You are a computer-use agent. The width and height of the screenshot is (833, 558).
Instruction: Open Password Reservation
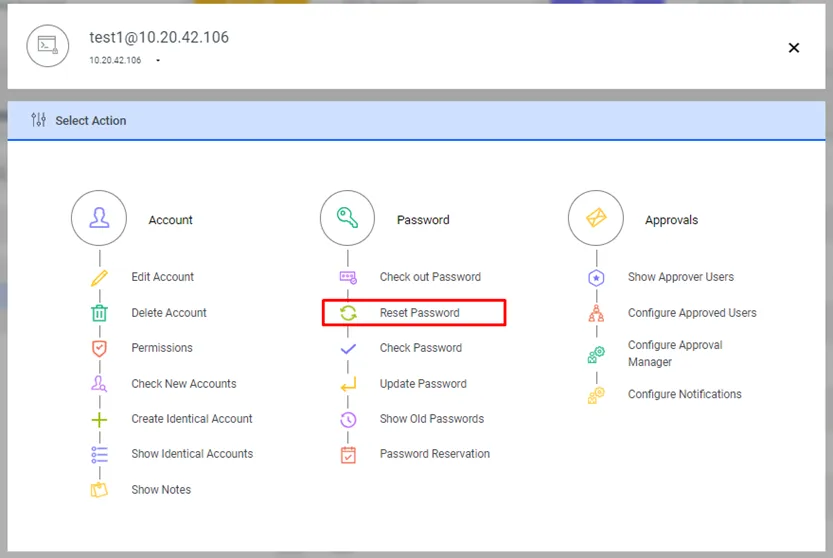(x=435, y=454)
